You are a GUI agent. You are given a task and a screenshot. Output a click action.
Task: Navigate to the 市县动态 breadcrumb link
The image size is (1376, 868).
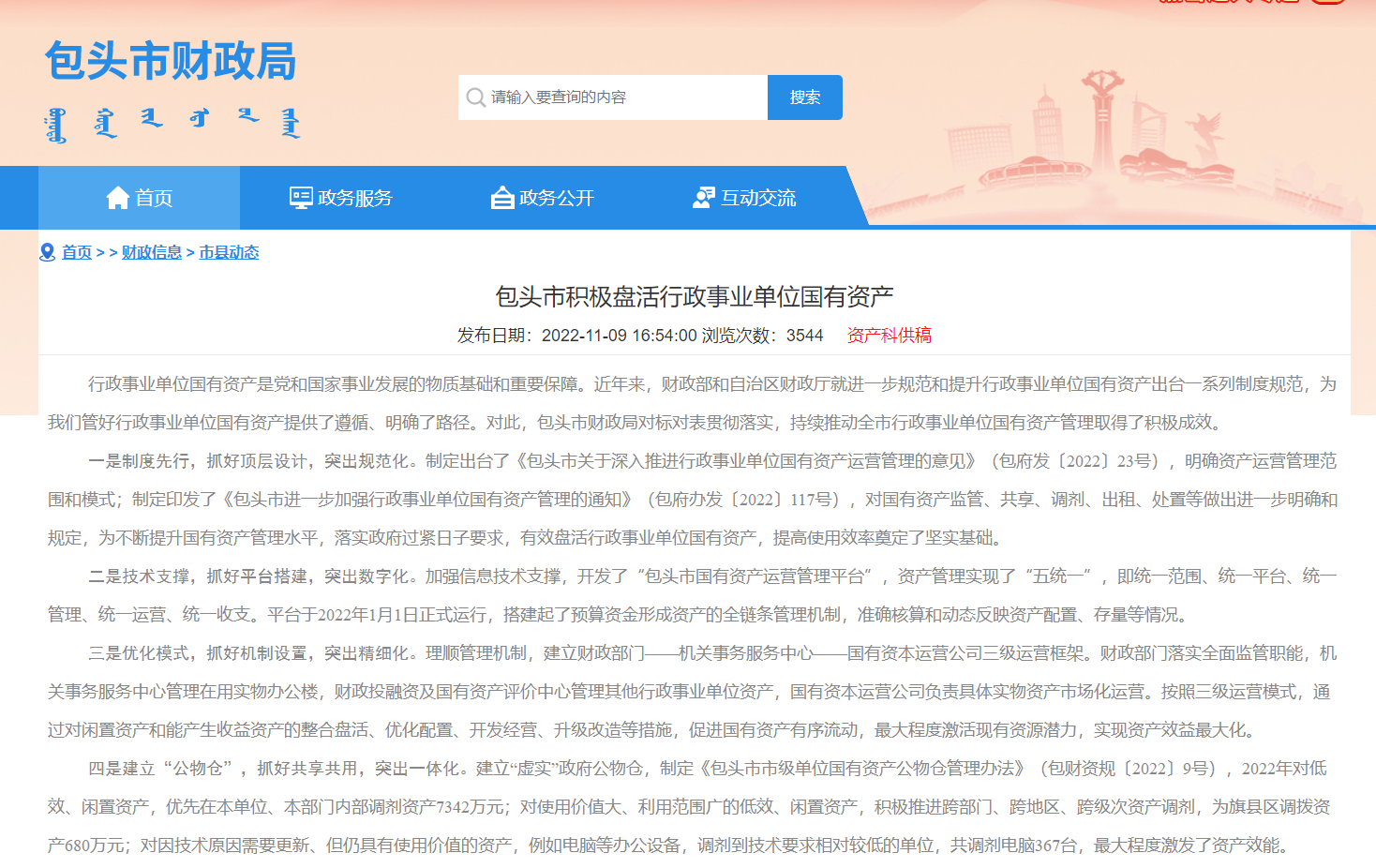click(229, 252)
